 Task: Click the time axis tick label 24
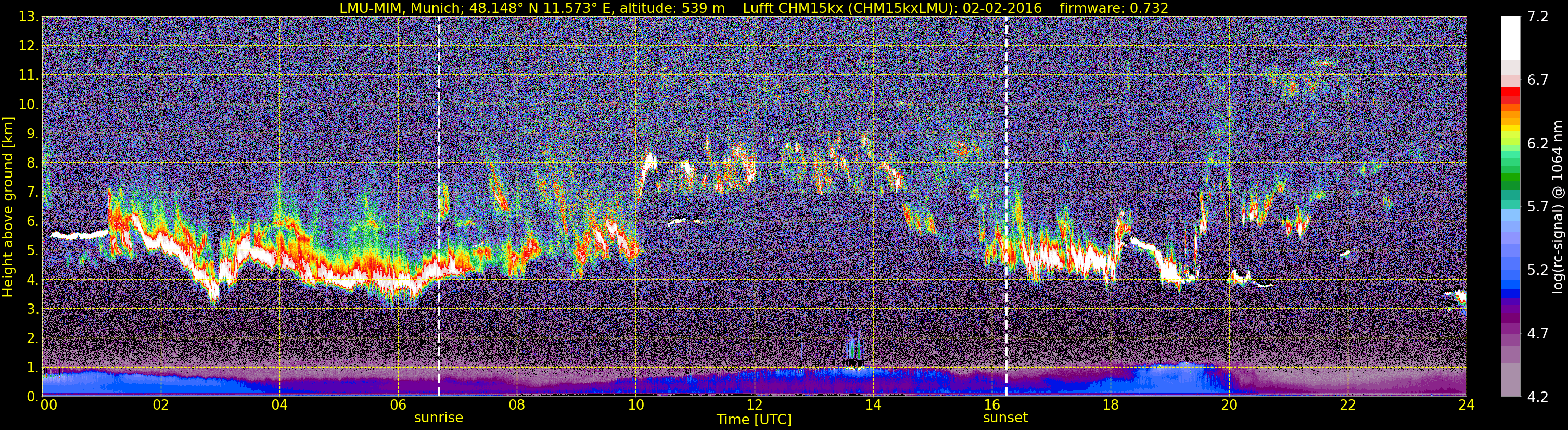click(x=1467, y=405)
